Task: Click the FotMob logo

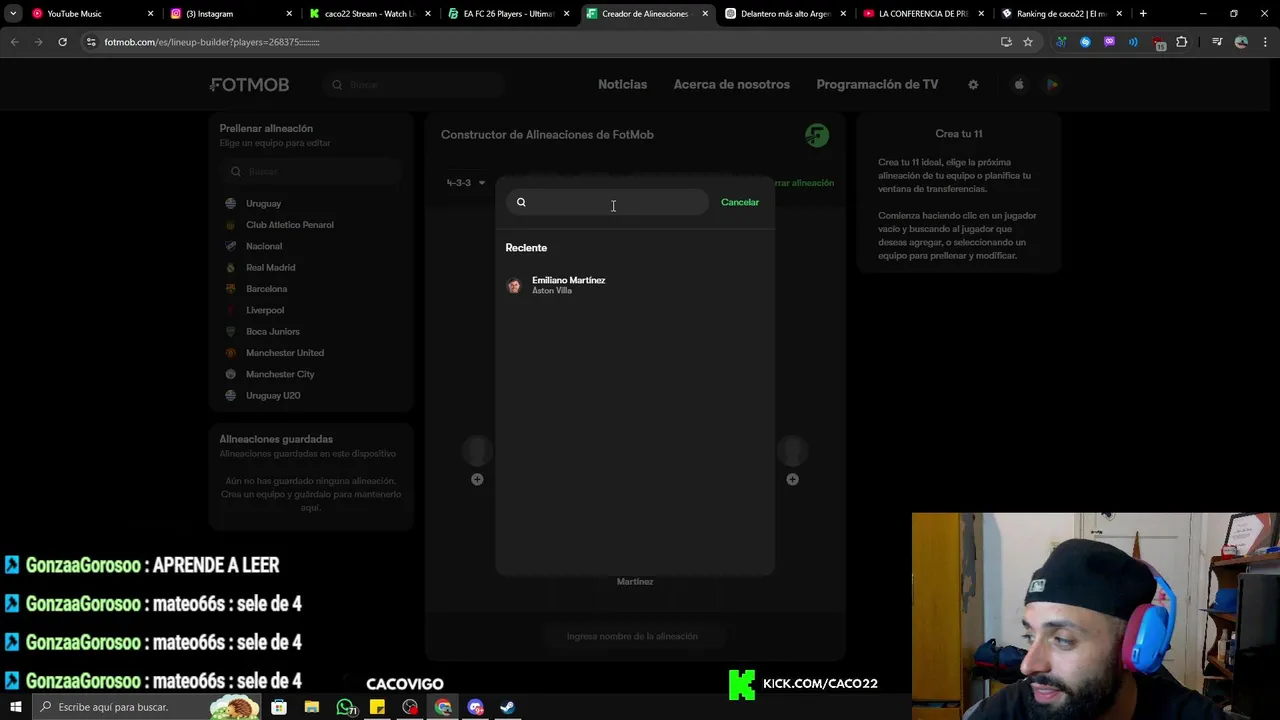Action: 250,85
